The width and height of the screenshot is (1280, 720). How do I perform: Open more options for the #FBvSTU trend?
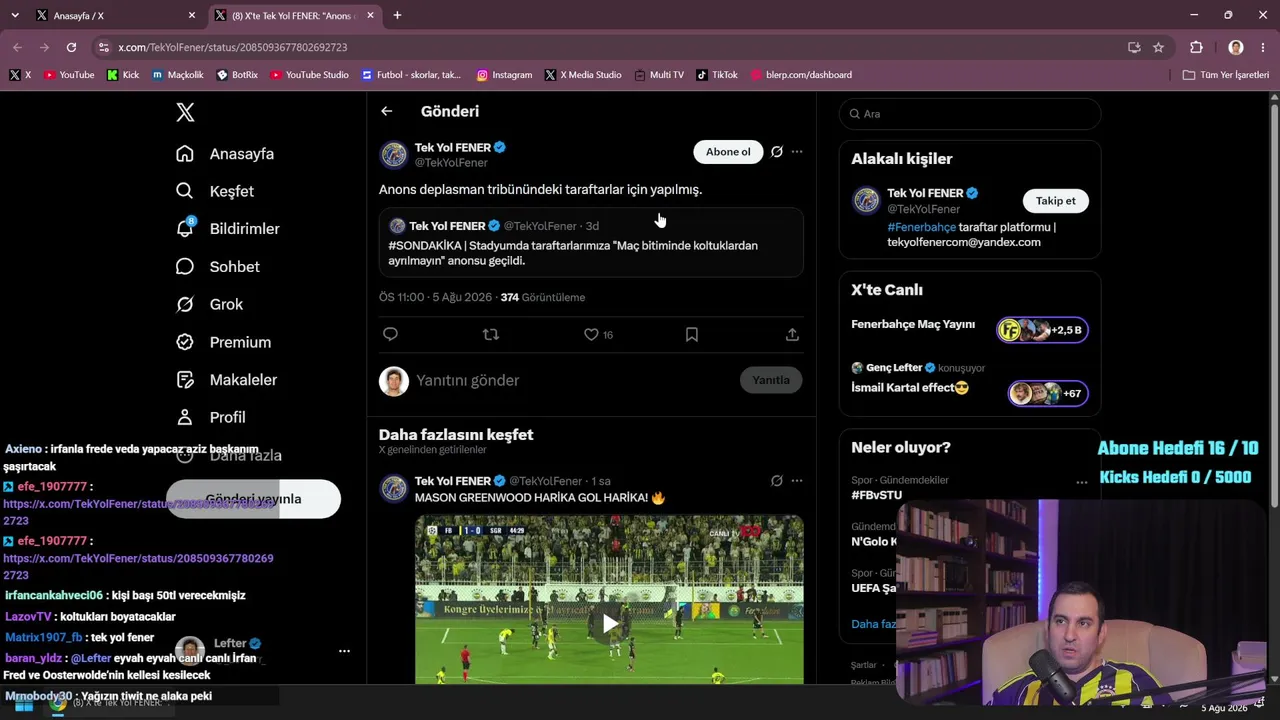click(x=1081, y=483)
